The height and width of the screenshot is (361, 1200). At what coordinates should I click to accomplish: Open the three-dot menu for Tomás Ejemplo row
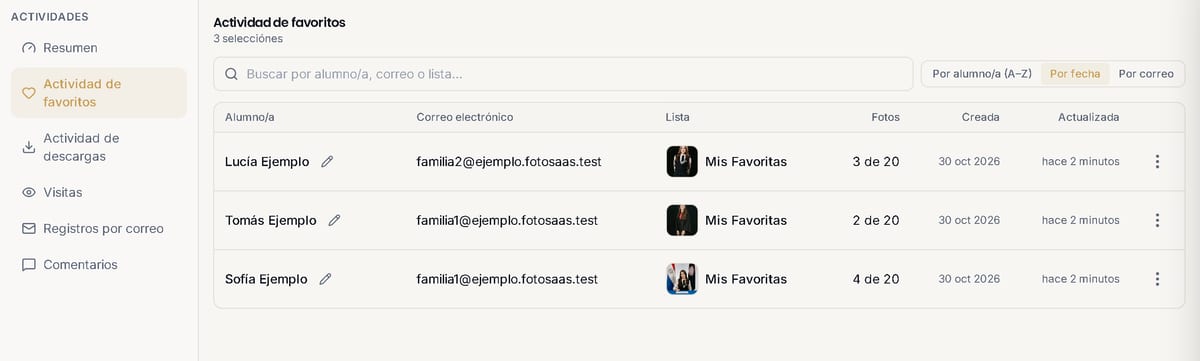pyautogui.click(x=1157, y=220)
